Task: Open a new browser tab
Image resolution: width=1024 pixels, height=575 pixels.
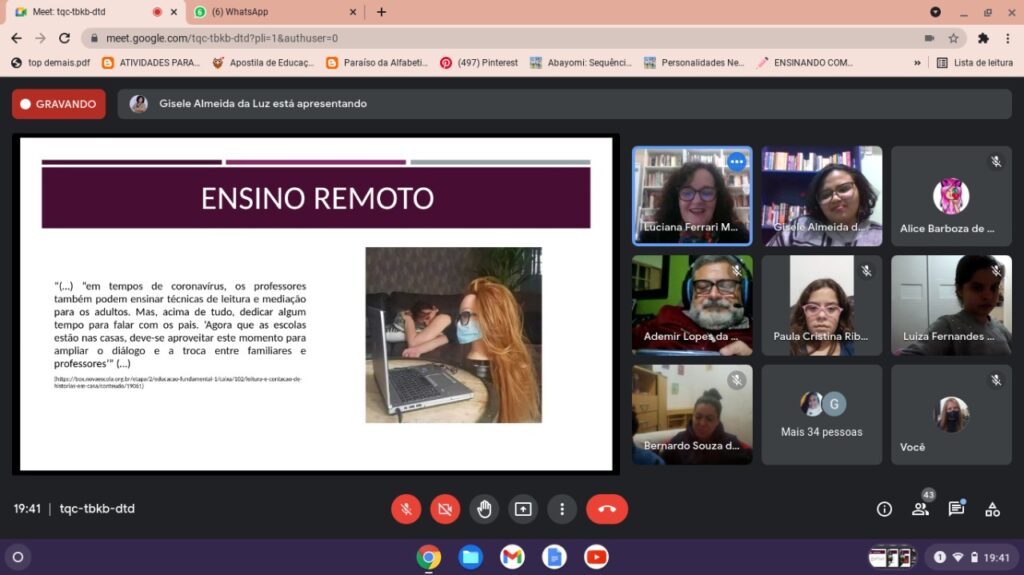Action: coord(381,12)
